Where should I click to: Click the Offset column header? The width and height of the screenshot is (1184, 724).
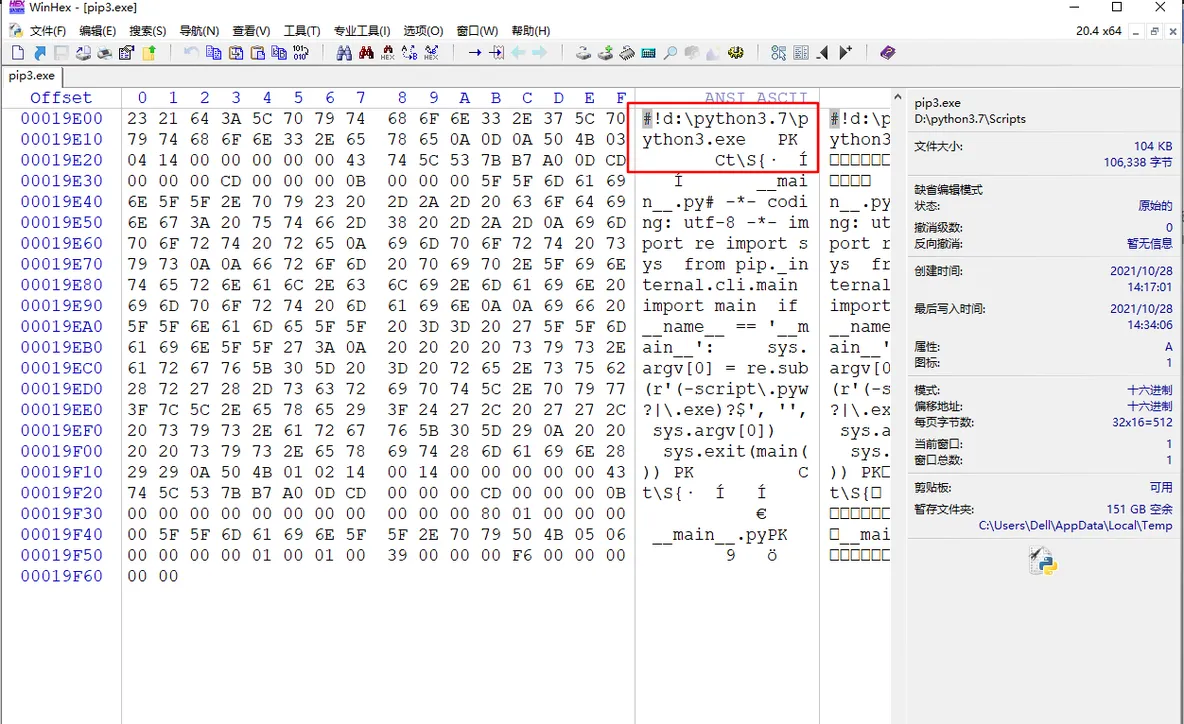coord(61,97)
